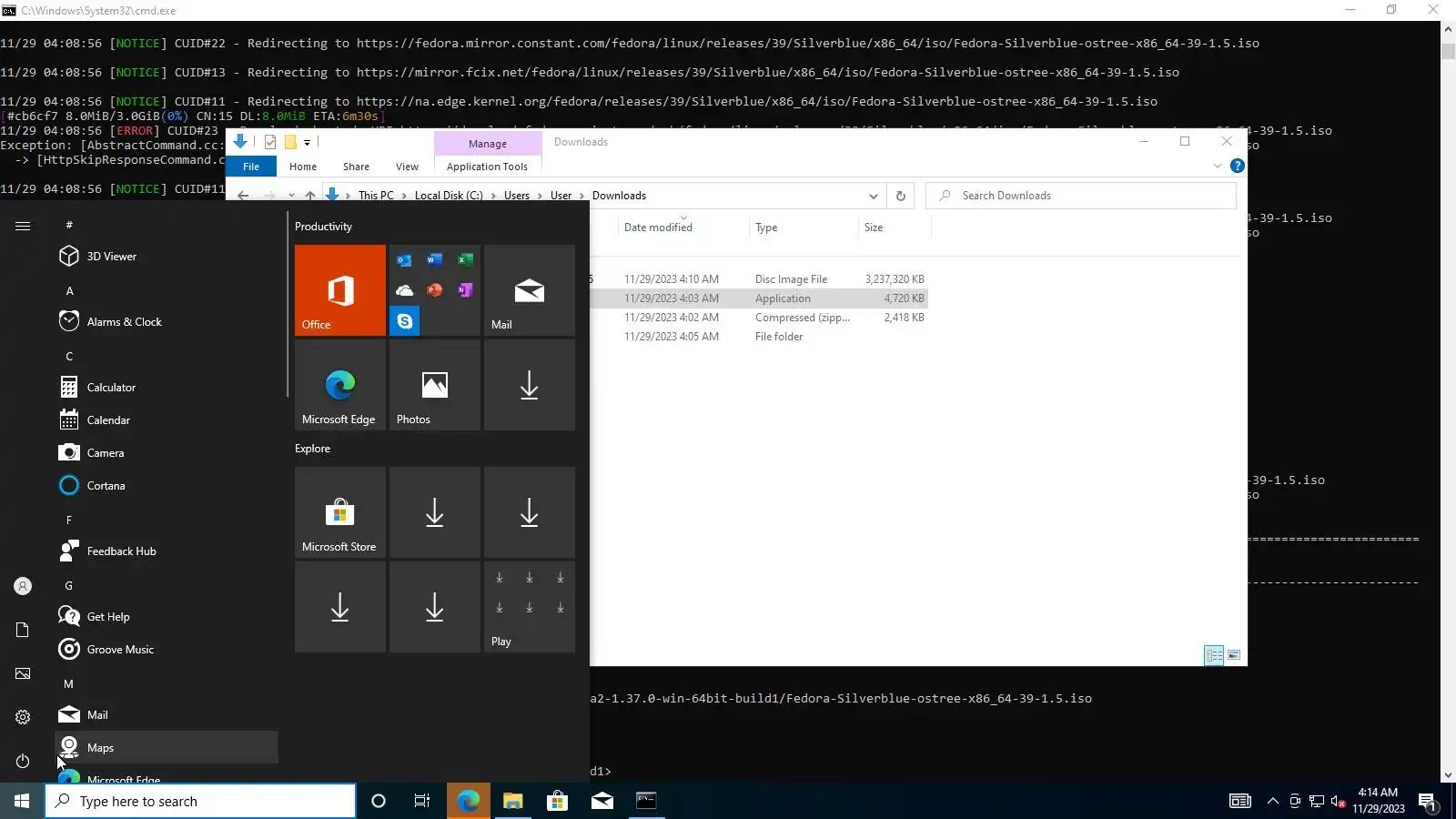The width and height of the screenshot is (1456, 819).
Task: Open Explorer Help question mark
Action: click(1237, 166)
